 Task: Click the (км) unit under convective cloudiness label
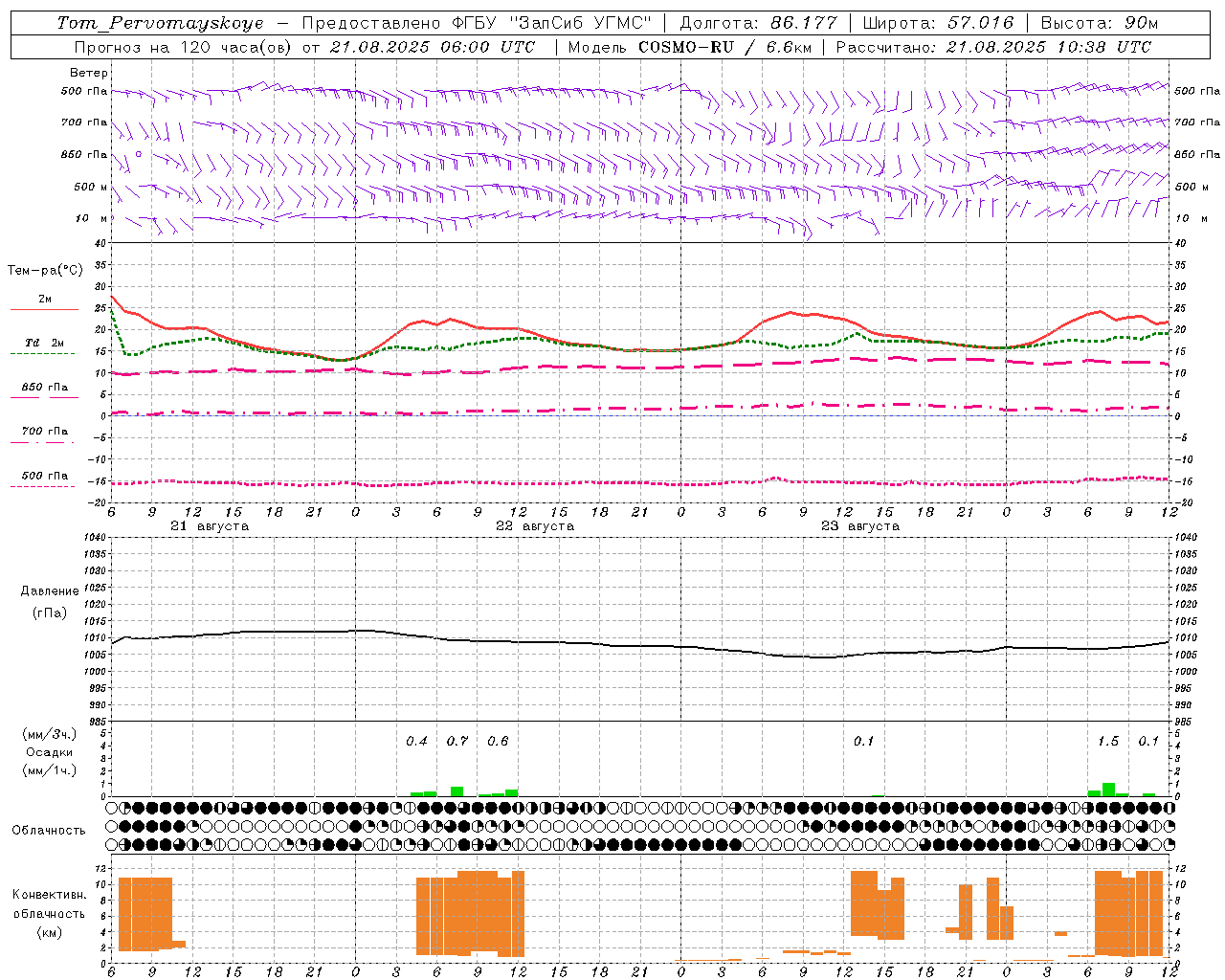click(50, 932)
